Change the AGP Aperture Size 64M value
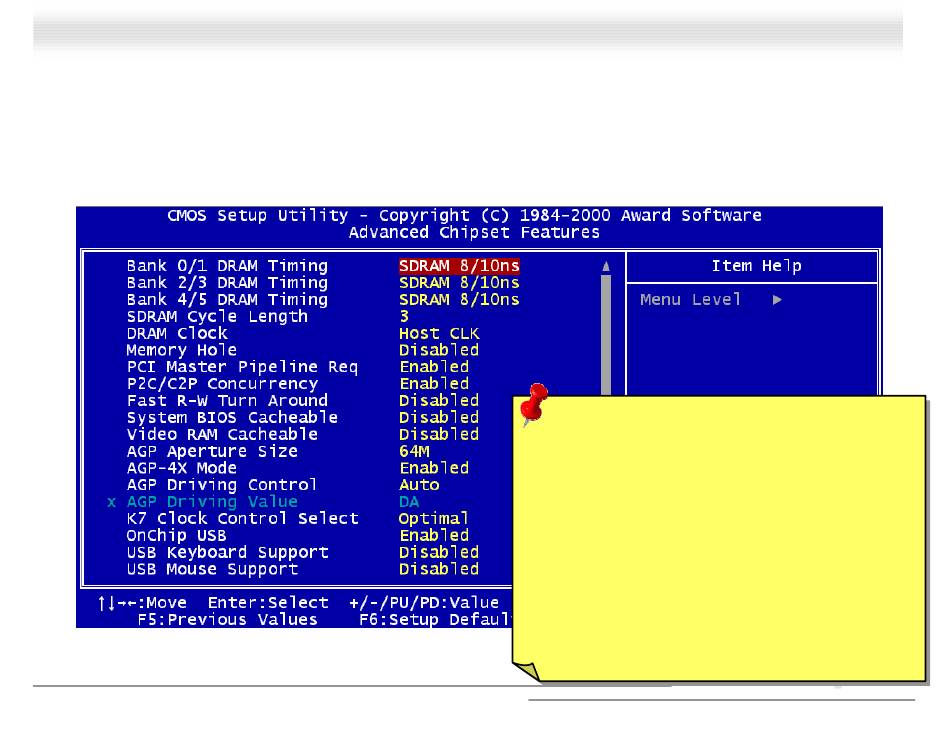Image resolution: width=950 pixels, height=735 pixels. (414, 451)
